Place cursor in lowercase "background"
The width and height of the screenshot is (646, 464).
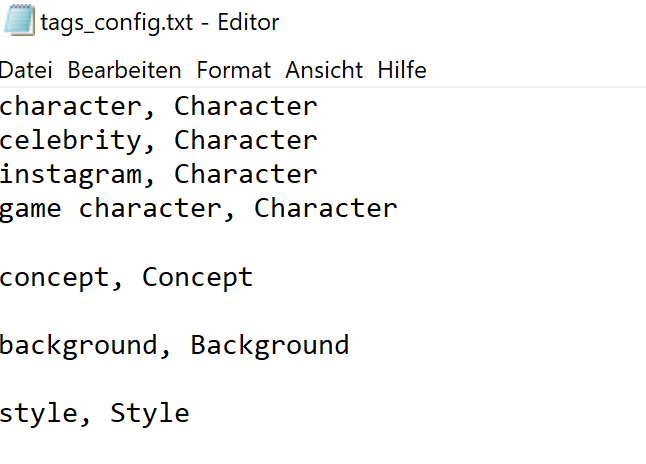tap(79, 345)
